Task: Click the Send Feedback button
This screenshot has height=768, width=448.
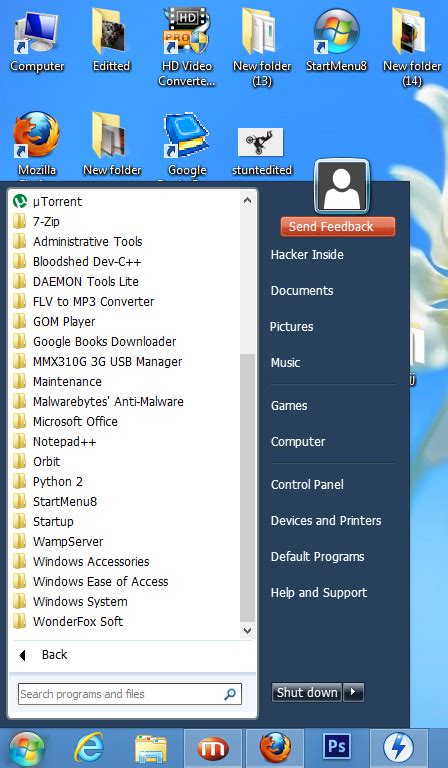Action: (338, 227)
